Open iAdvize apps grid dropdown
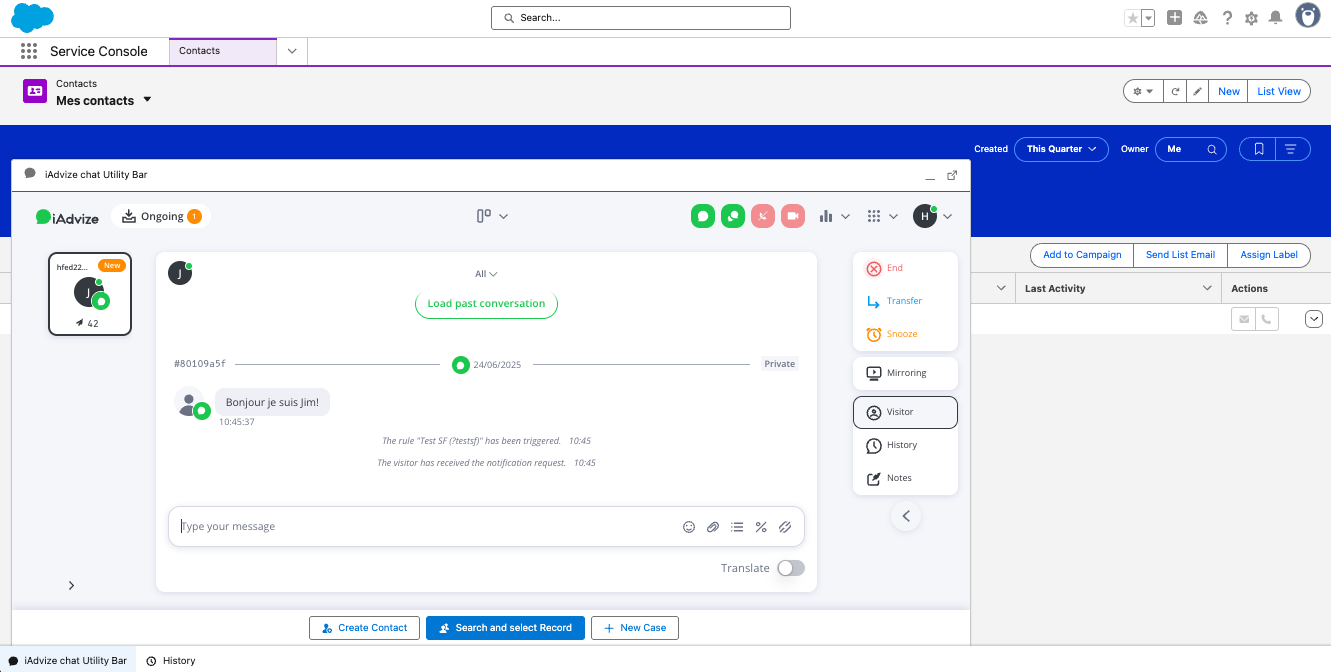This screenshot has width=1331, height=672. tap(883, 216)
